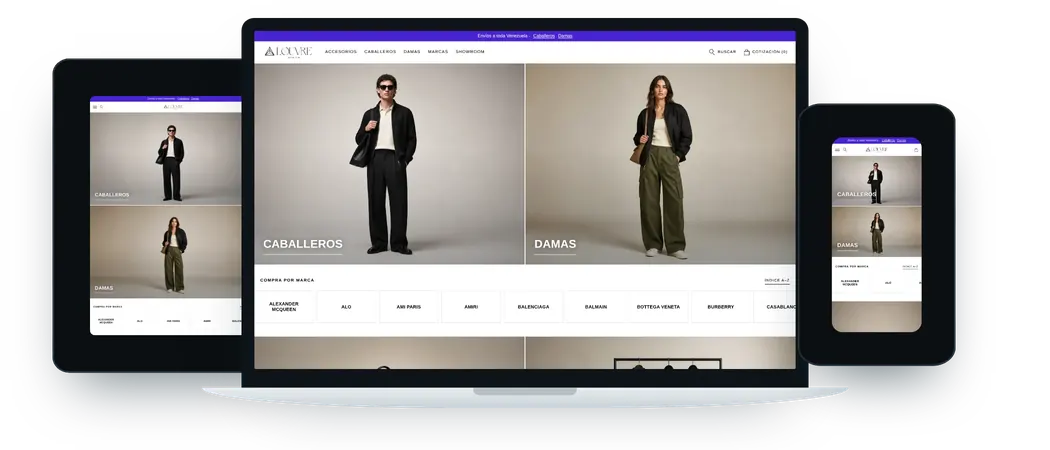Viewport: 1050px width, 450px height.
Task: Open the Índice A–Z link on the laptop
Action: tap(777, 281)
